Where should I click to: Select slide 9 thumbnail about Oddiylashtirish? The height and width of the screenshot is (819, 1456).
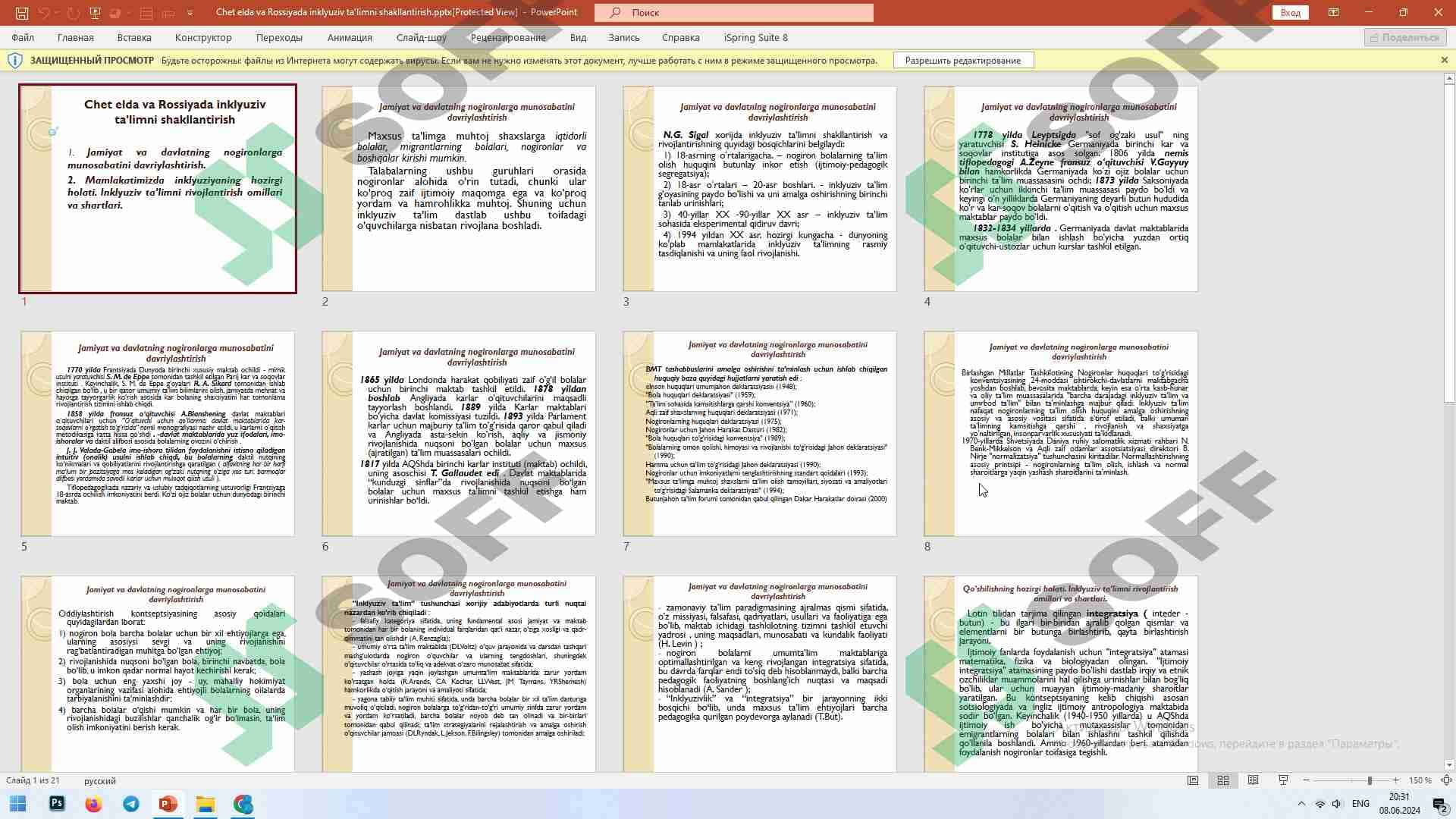click(x=158, y=674)
